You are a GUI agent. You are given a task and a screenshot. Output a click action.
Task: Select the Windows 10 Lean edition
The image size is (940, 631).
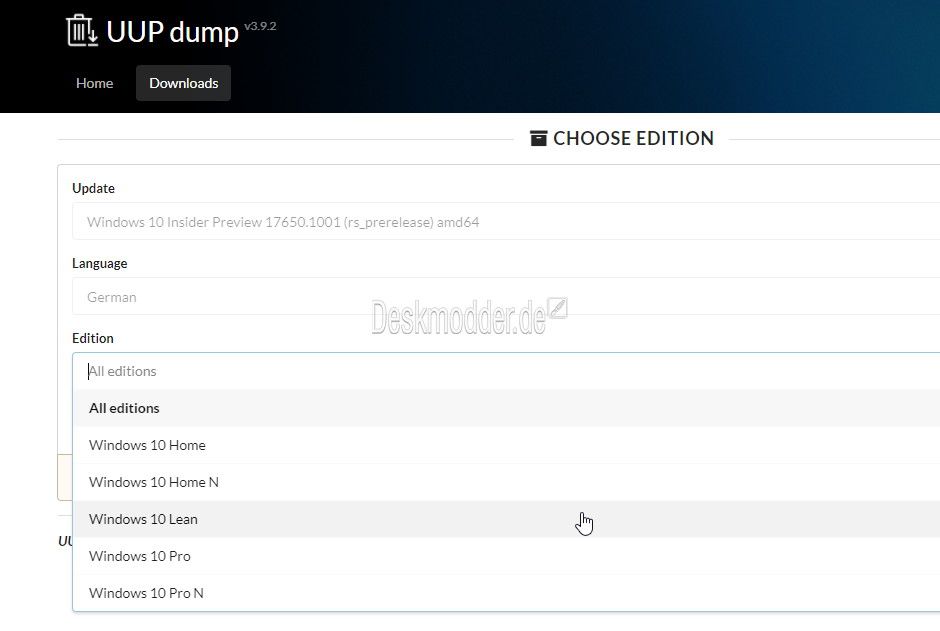[506, 519]
